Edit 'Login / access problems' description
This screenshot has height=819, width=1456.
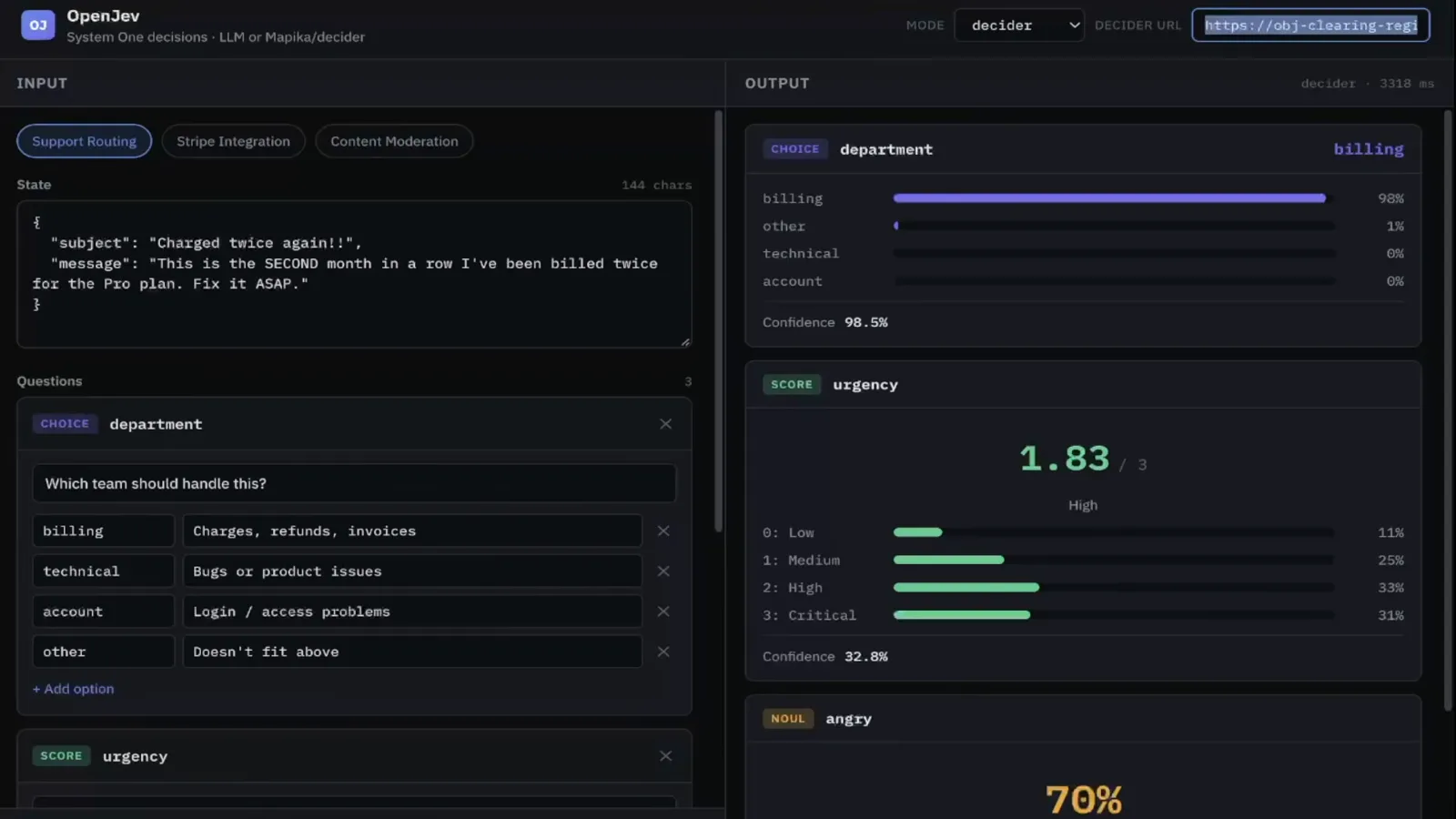[412, 612]
